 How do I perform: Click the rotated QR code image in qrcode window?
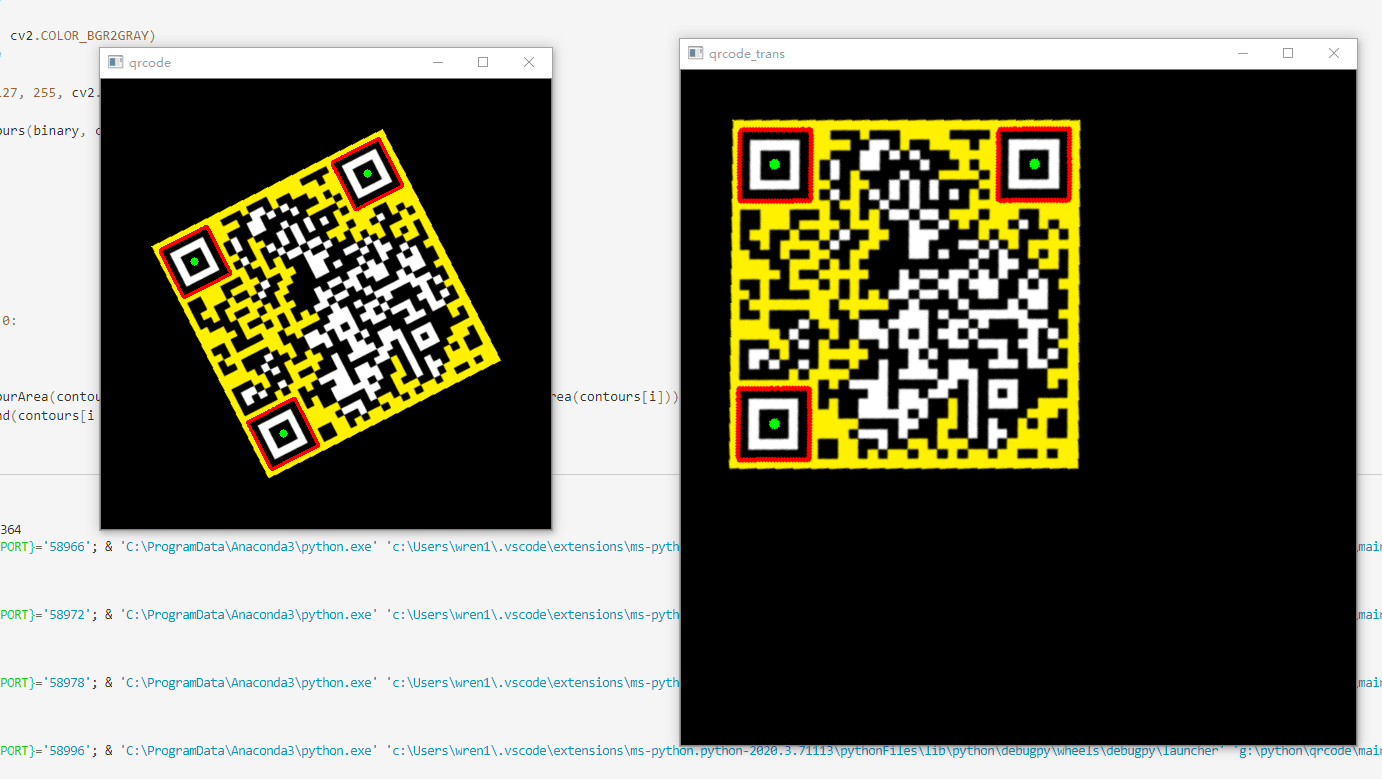(x=326, y=303)
